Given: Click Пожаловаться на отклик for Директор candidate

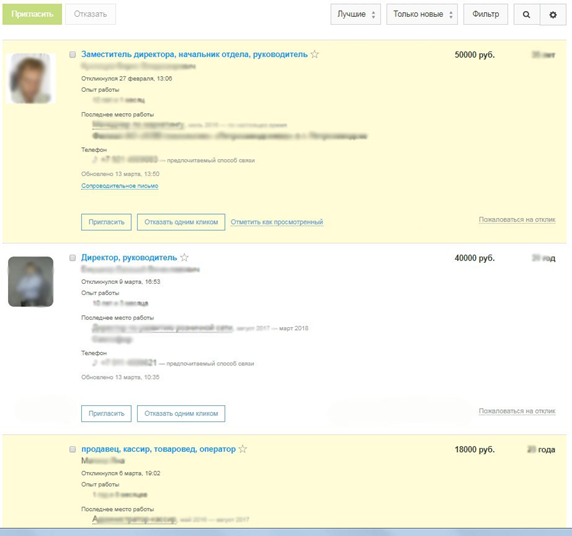Looking at the screenshot, I should coord(517,411).
